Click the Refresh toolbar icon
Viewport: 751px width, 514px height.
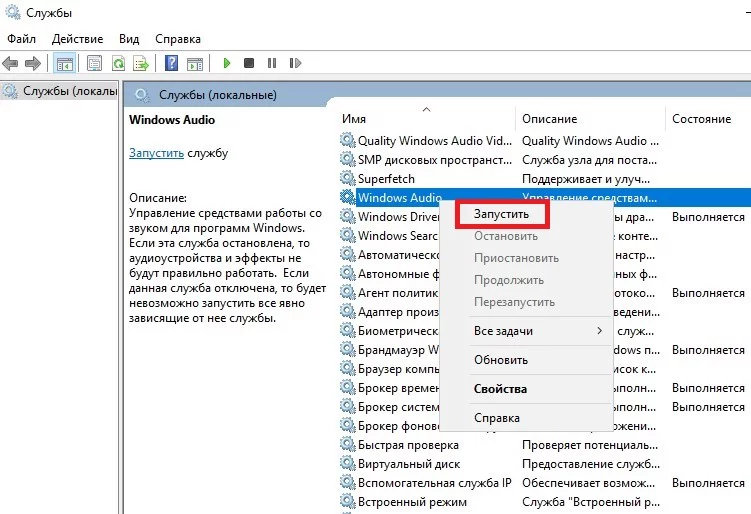118,63
